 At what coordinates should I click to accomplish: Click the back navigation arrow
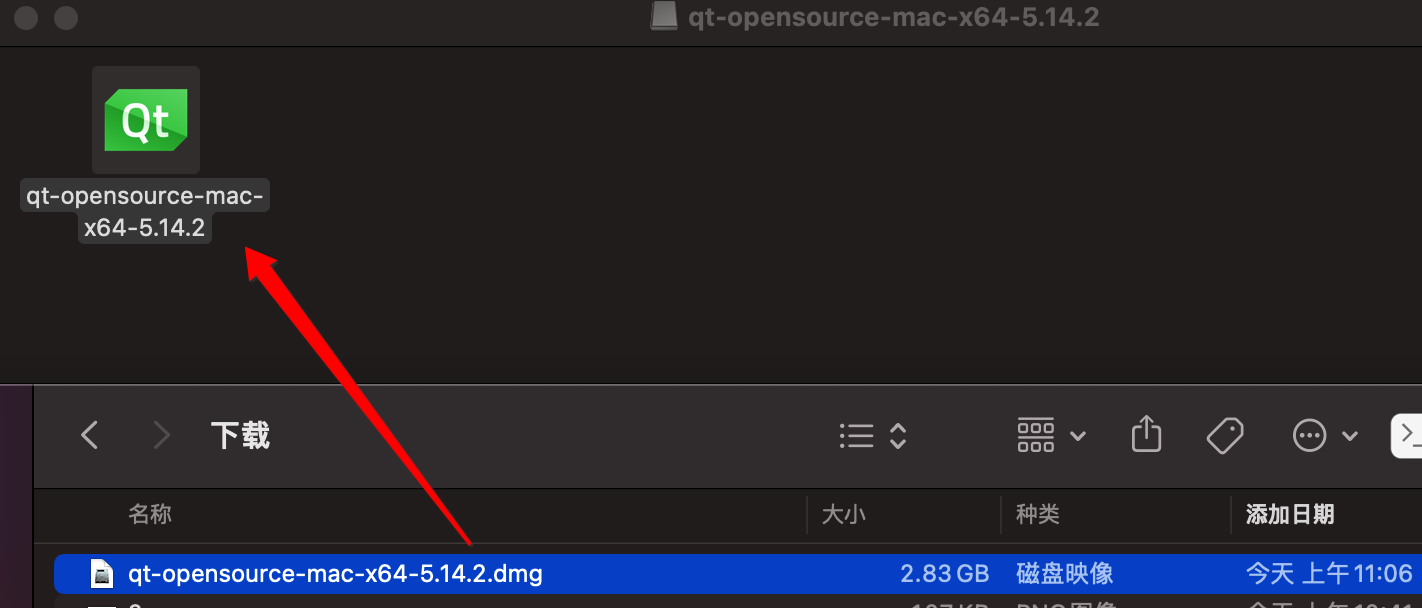tap(89, 434)
